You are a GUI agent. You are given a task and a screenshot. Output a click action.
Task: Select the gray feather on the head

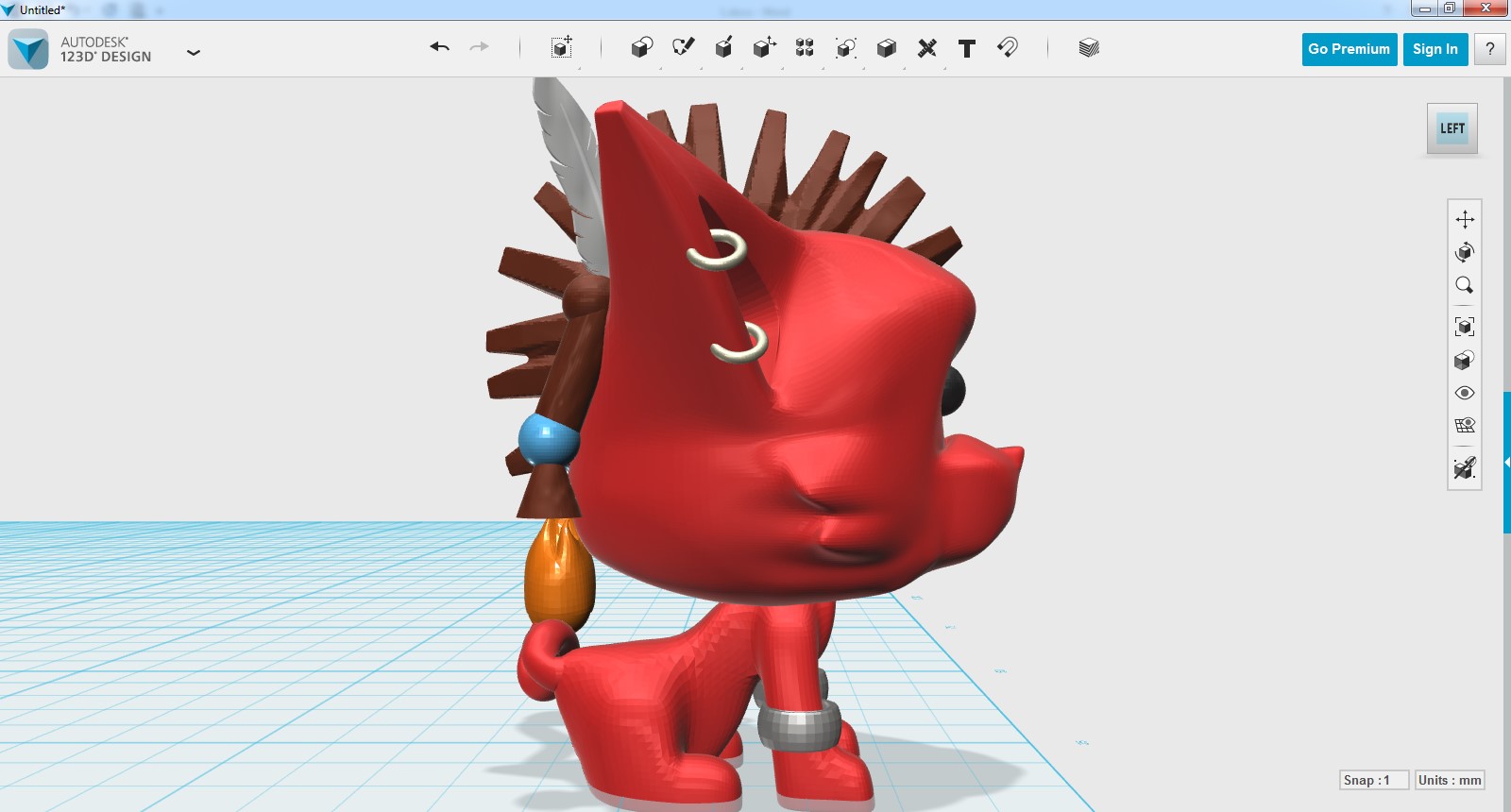(x=571, y=170)
